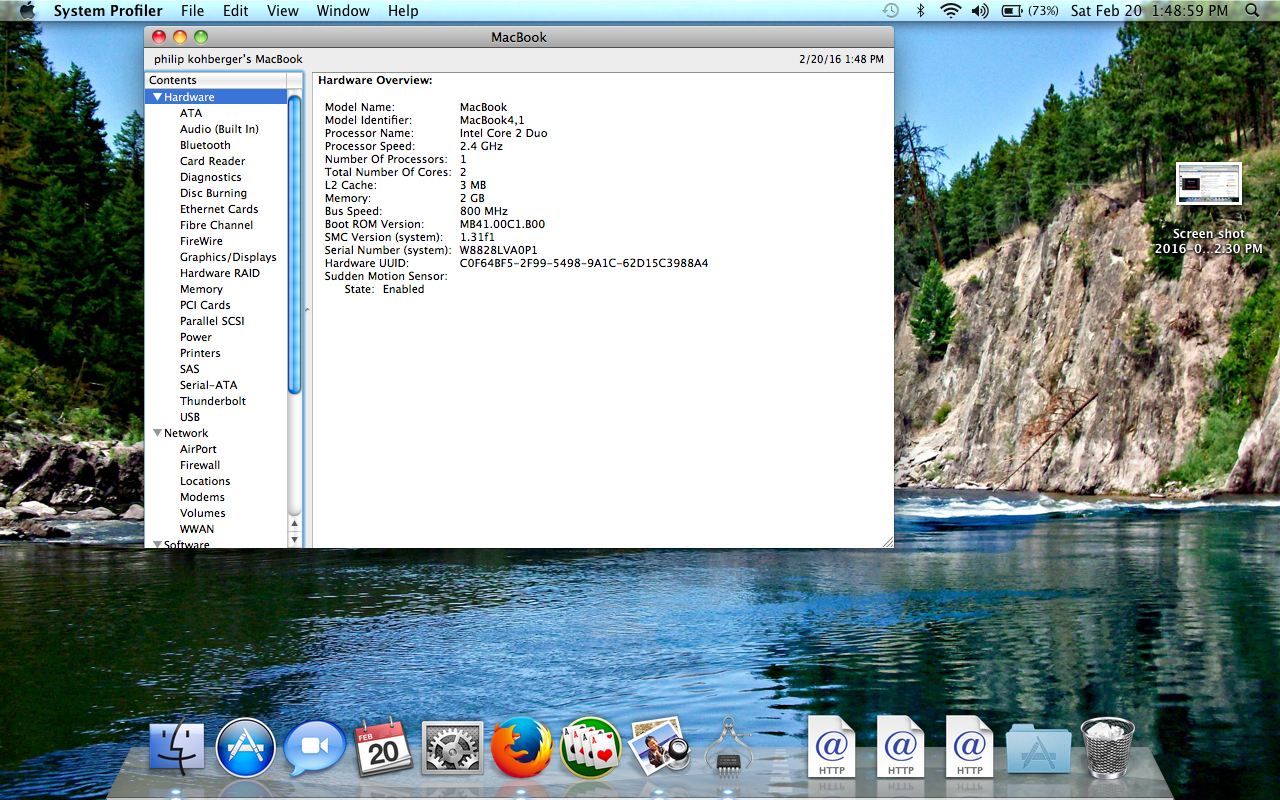
Task: Open the Help menu
Action: coord(403,11)
